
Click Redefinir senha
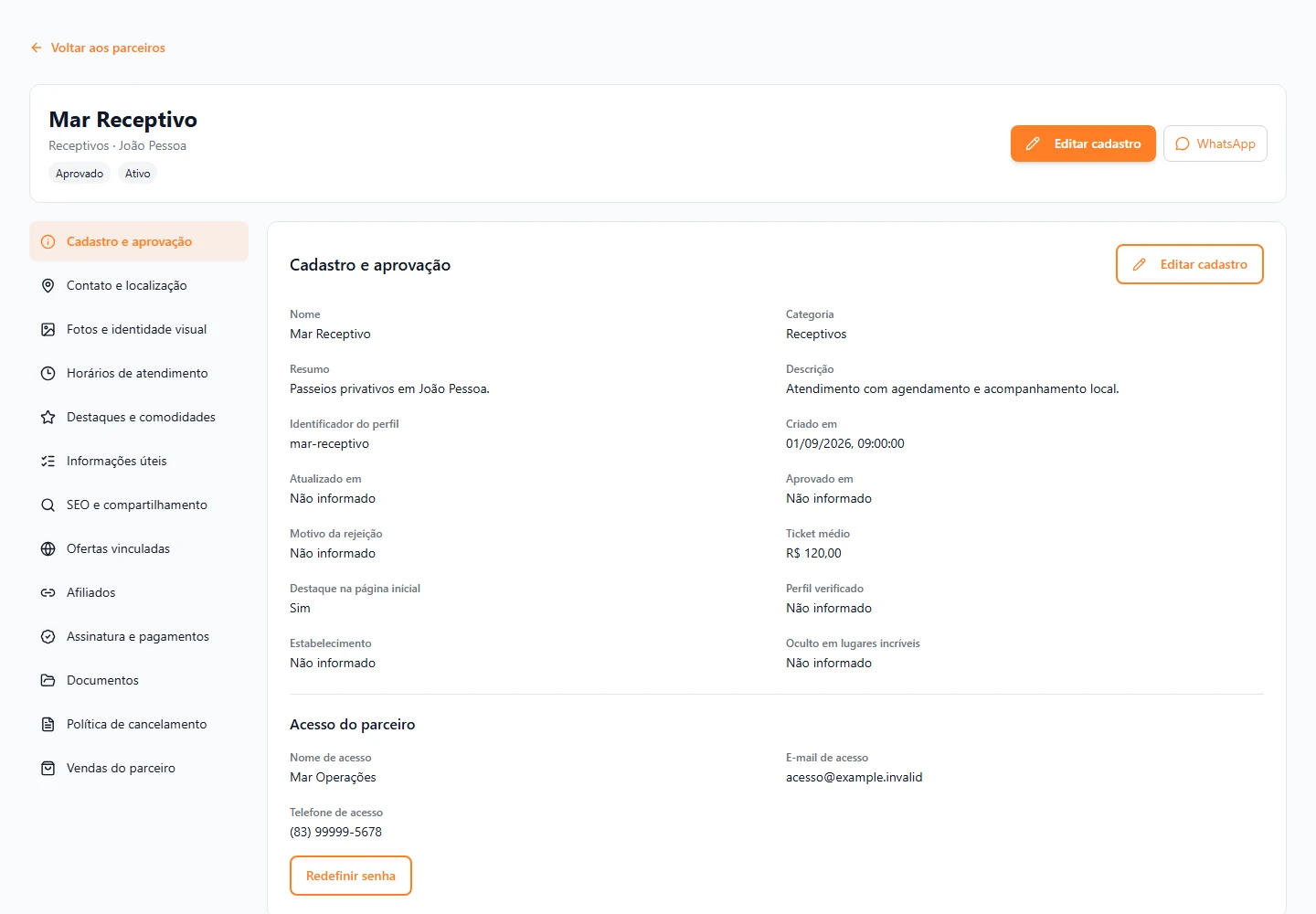point(351,876)
